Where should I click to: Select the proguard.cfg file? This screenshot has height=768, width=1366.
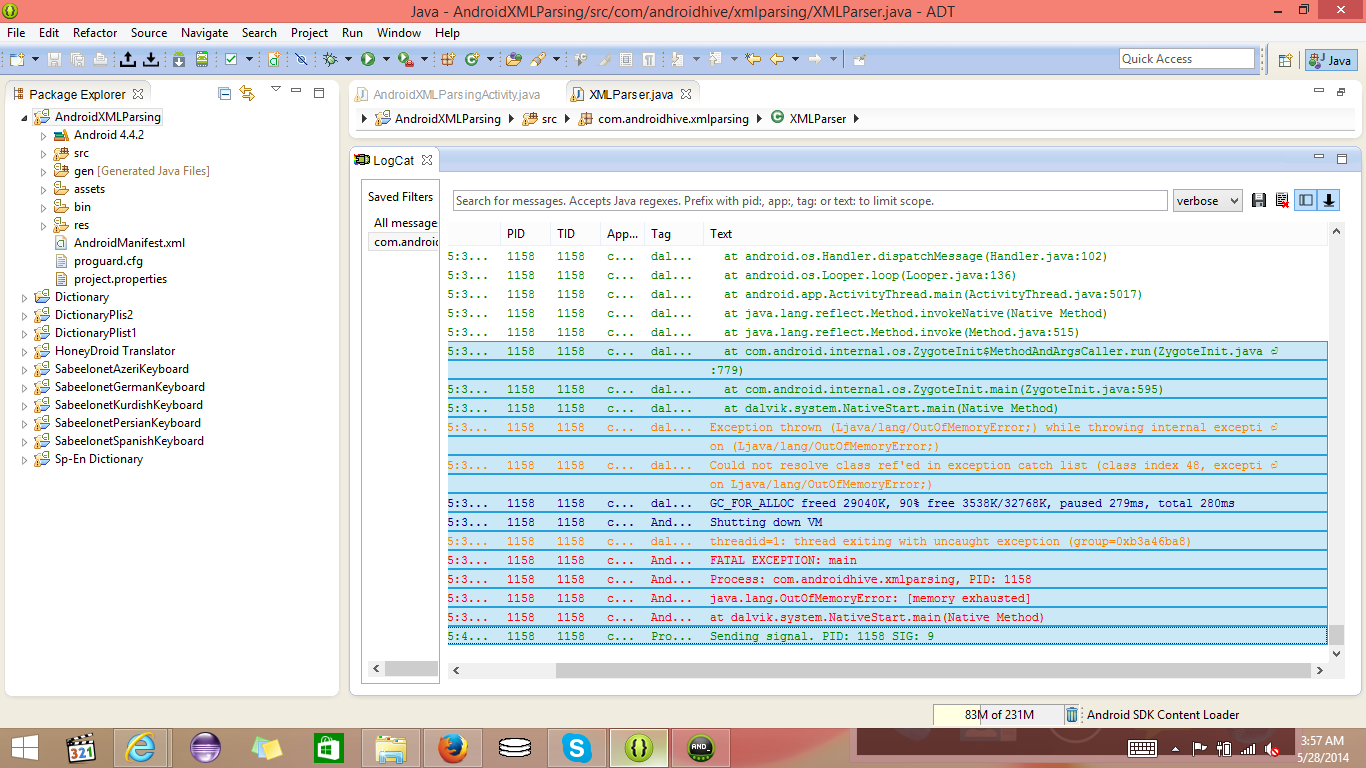108,261
